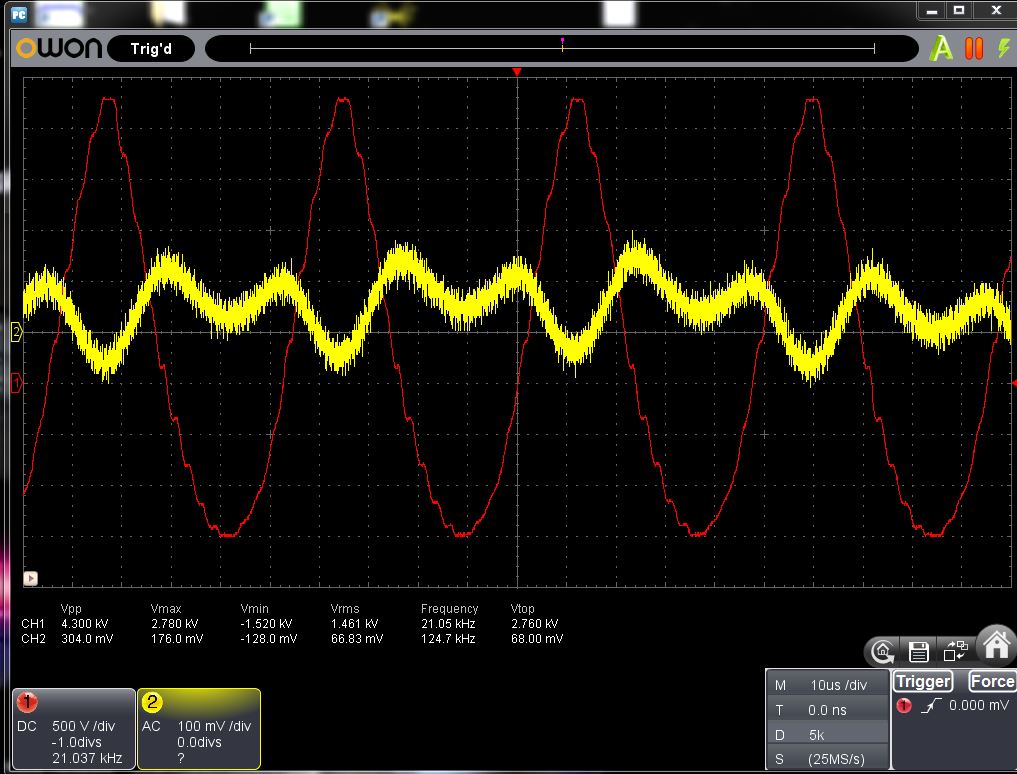Click the green lightning single-trigger icon
Image resolution: width=1017 pixels, height=774 pixels.
(x=1004, y=49)
